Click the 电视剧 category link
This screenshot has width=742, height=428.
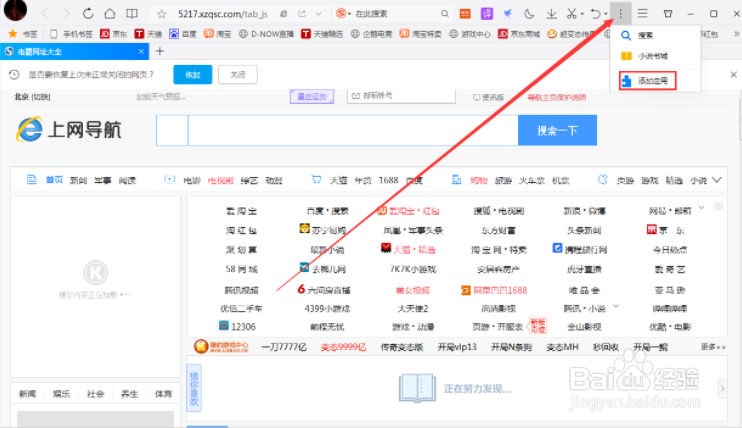pos(221,180)
